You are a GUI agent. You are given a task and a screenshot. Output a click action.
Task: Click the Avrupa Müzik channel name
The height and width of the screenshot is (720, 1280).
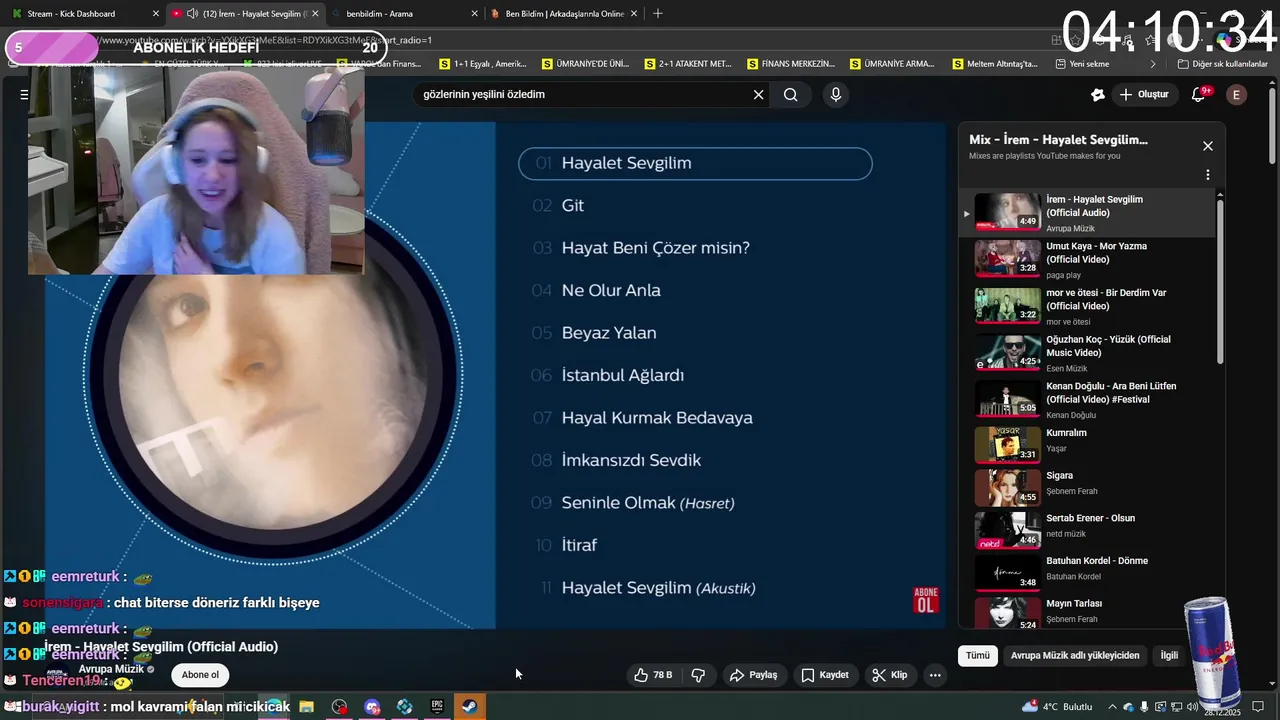click(111, 669)
